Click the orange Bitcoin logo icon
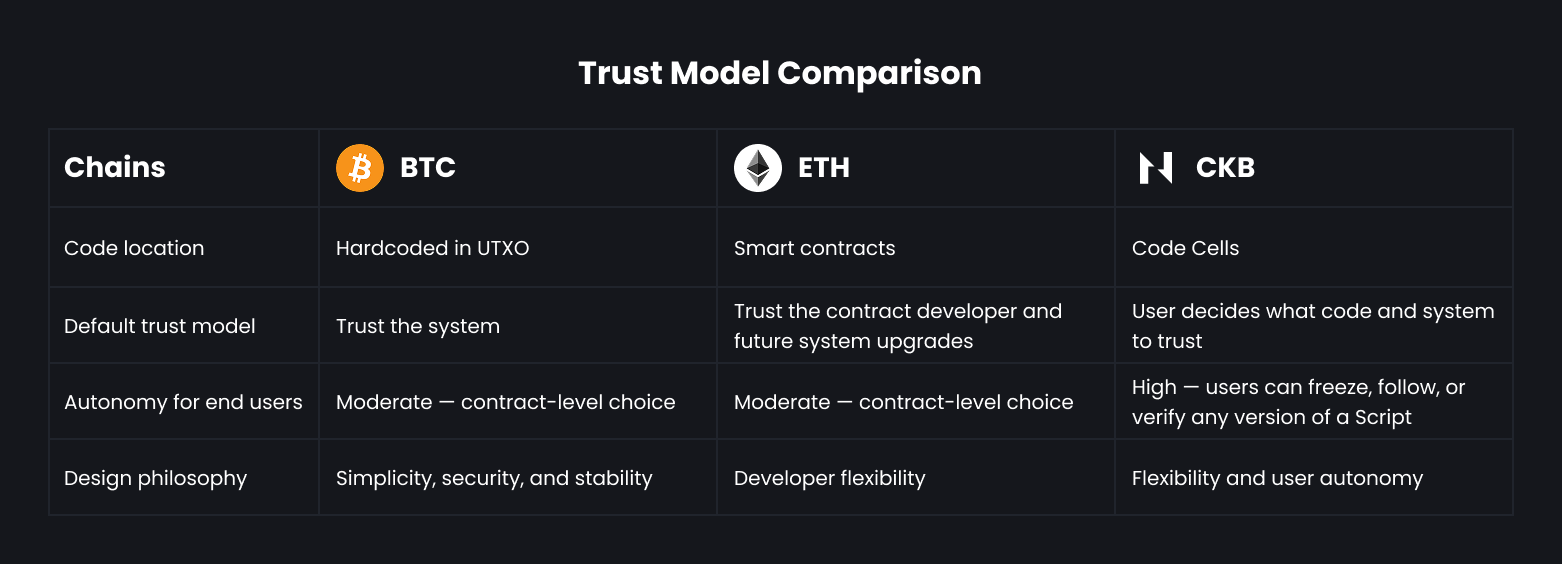1562x564 pixels. 360,168
